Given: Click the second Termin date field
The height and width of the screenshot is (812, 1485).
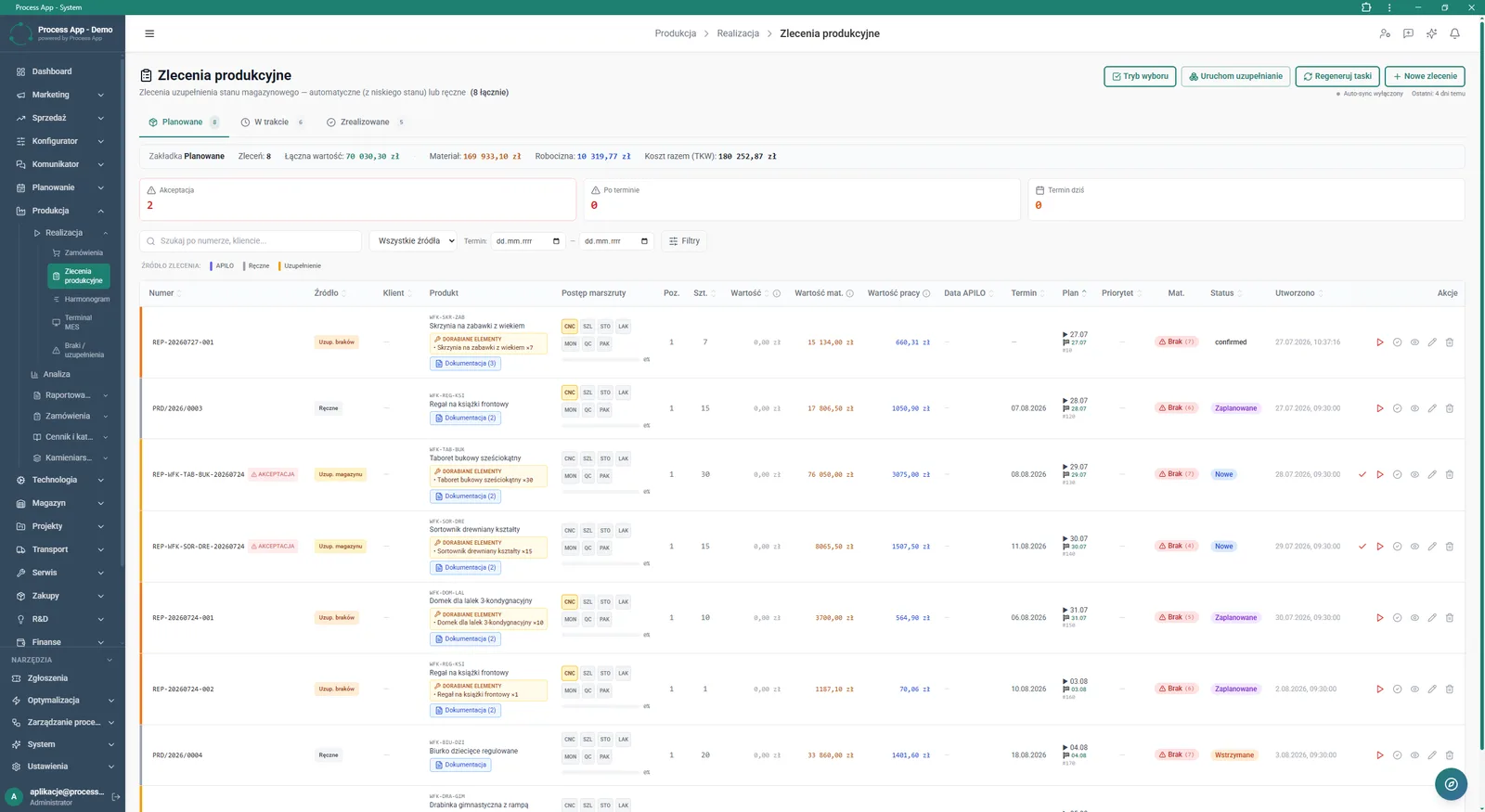Looking at the screenshot, I should [x=617, y=241].
